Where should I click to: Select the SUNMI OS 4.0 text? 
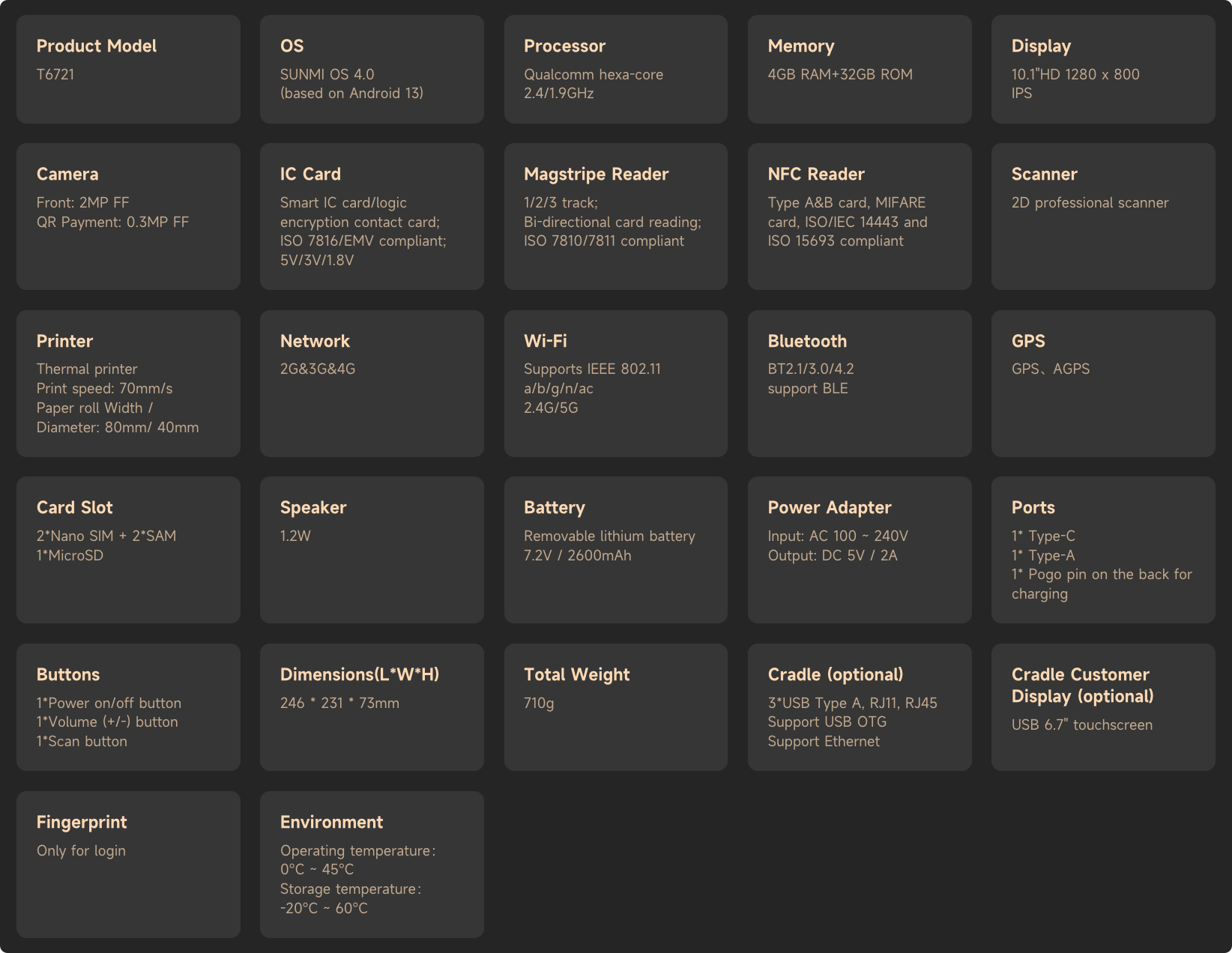327,74
